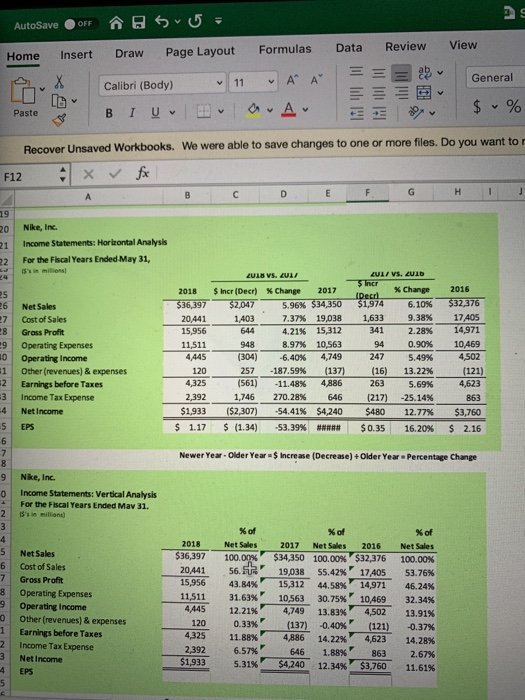Open the Insert ribbon tab
The image size is (525, 700).
(x=76, y=54)
